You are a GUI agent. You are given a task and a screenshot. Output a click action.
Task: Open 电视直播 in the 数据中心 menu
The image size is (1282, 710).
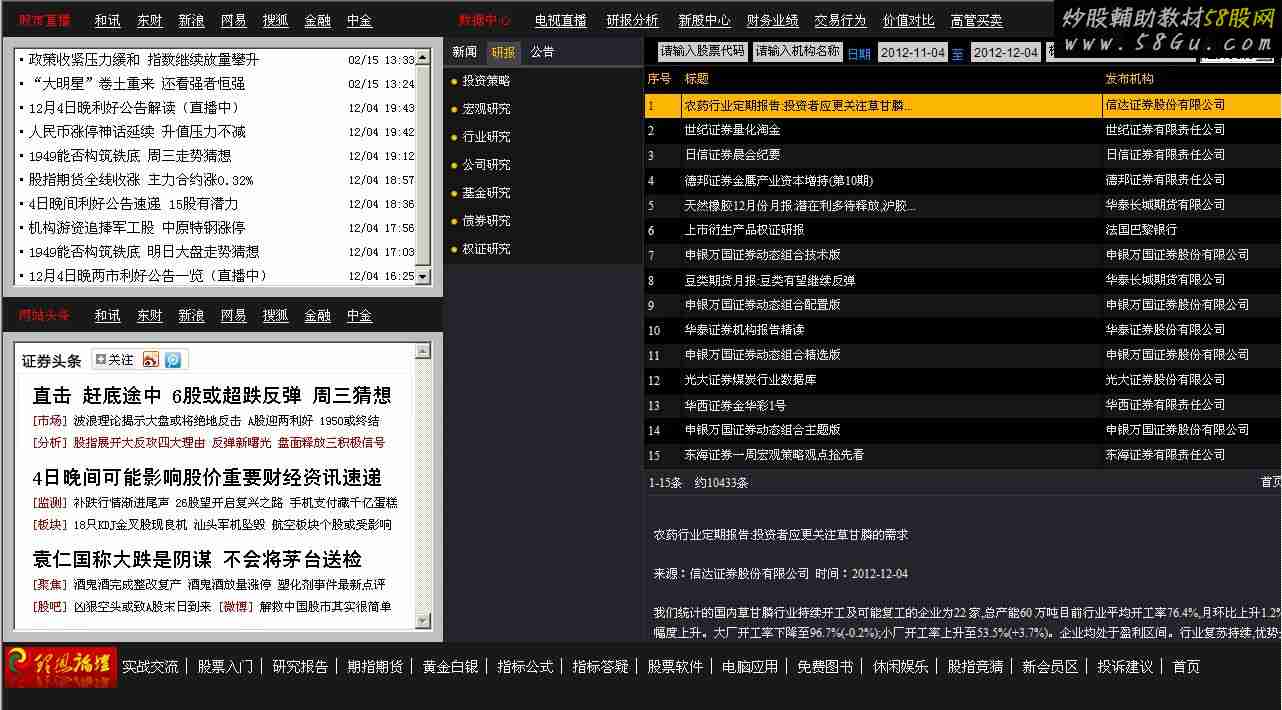coord(560,21)
